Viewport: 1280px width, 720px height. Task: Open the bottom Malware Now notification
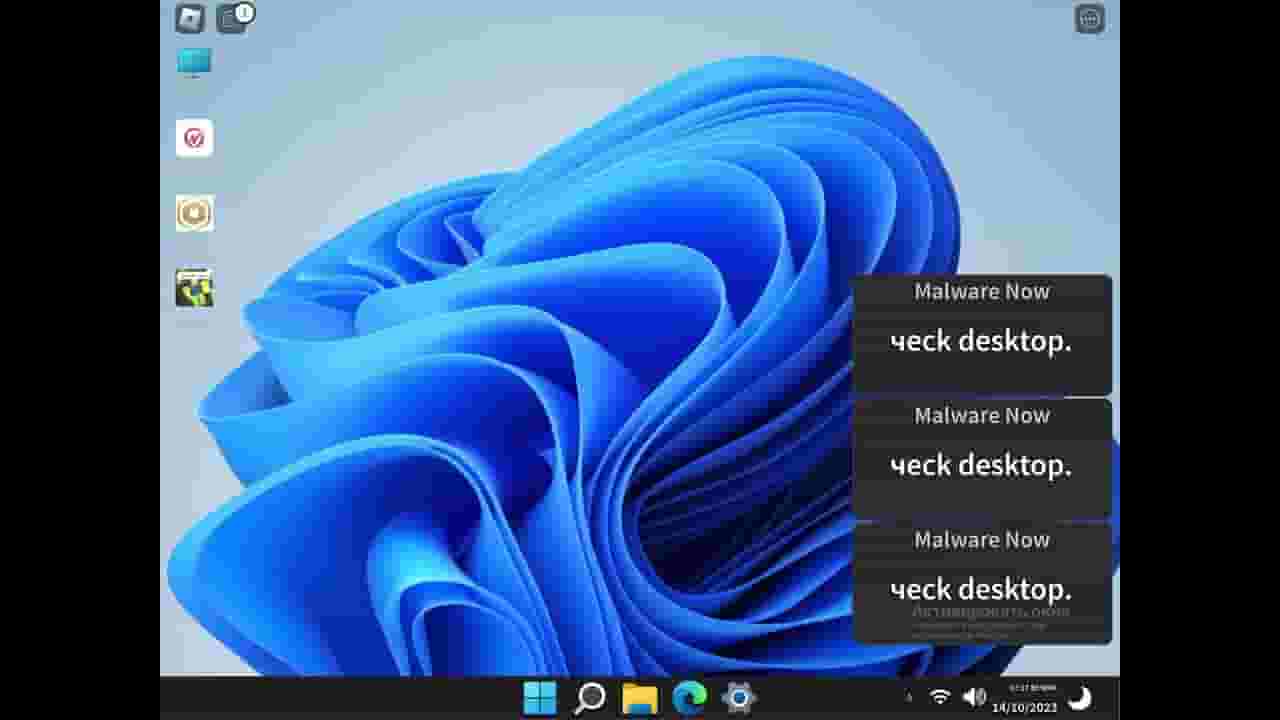coord(982,583)
